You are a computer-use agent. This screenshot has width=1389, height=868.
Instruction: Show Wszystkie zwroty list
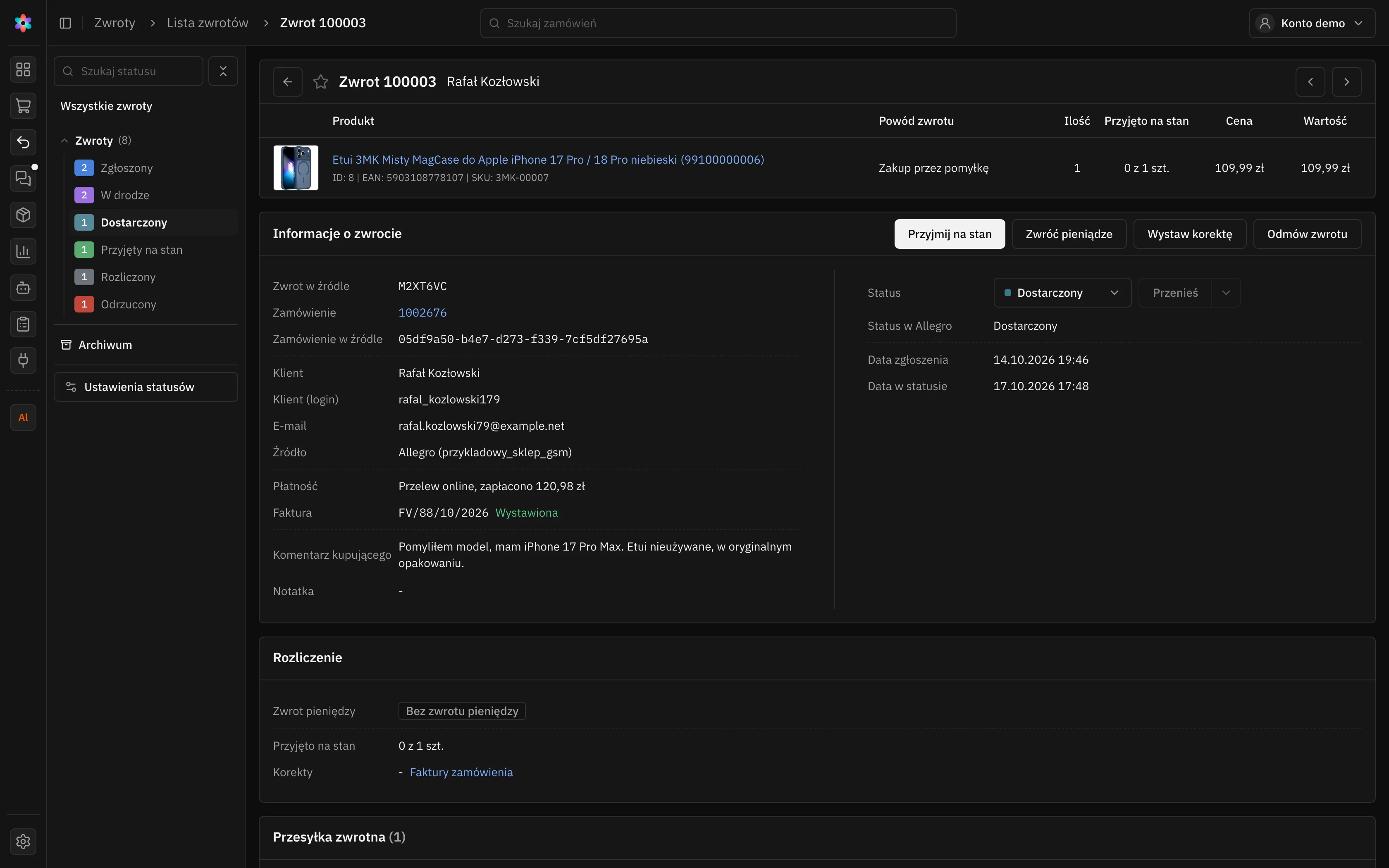tap(106, 106)
